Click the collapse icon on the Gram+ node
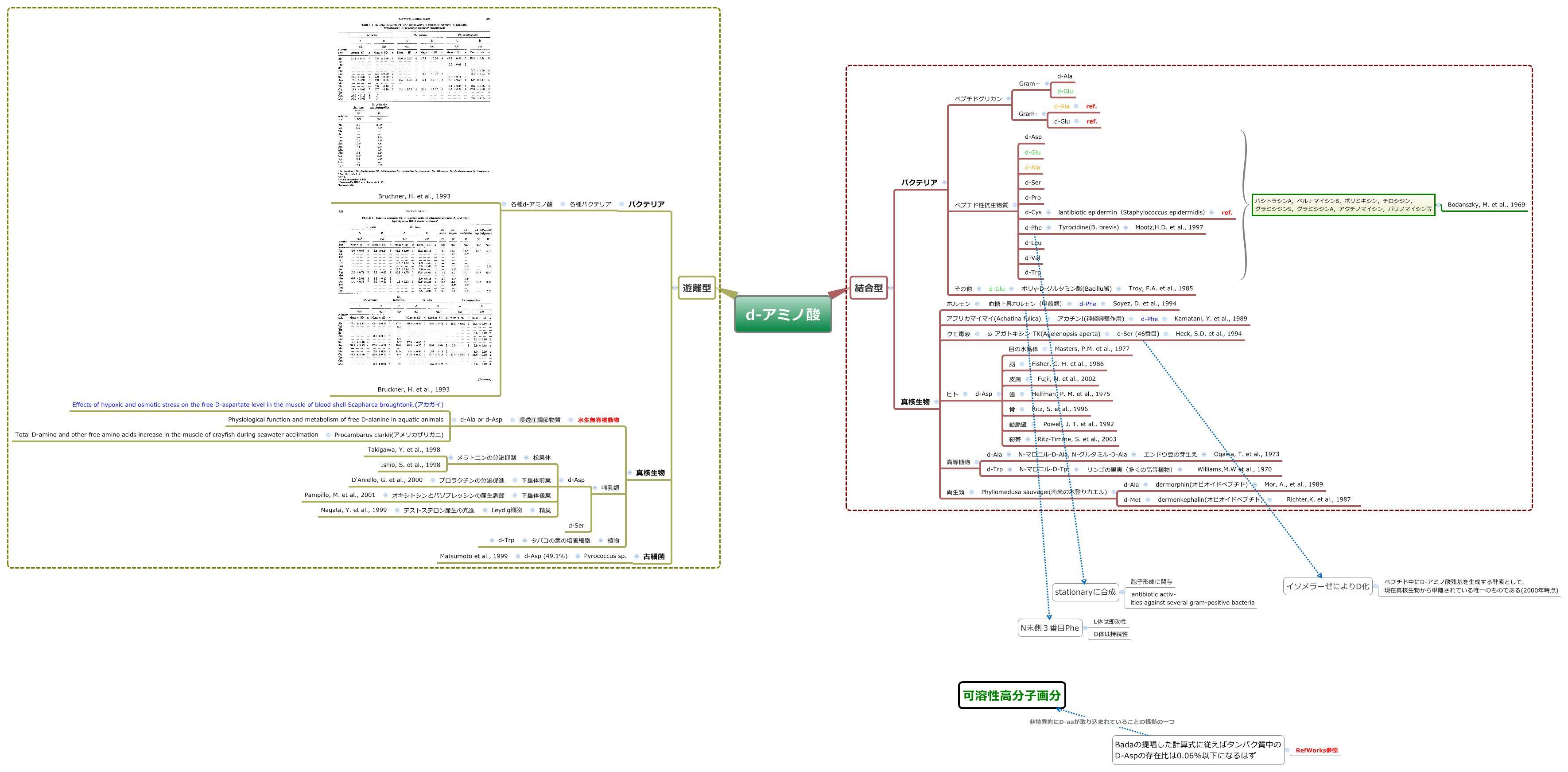 [1047, 84]
